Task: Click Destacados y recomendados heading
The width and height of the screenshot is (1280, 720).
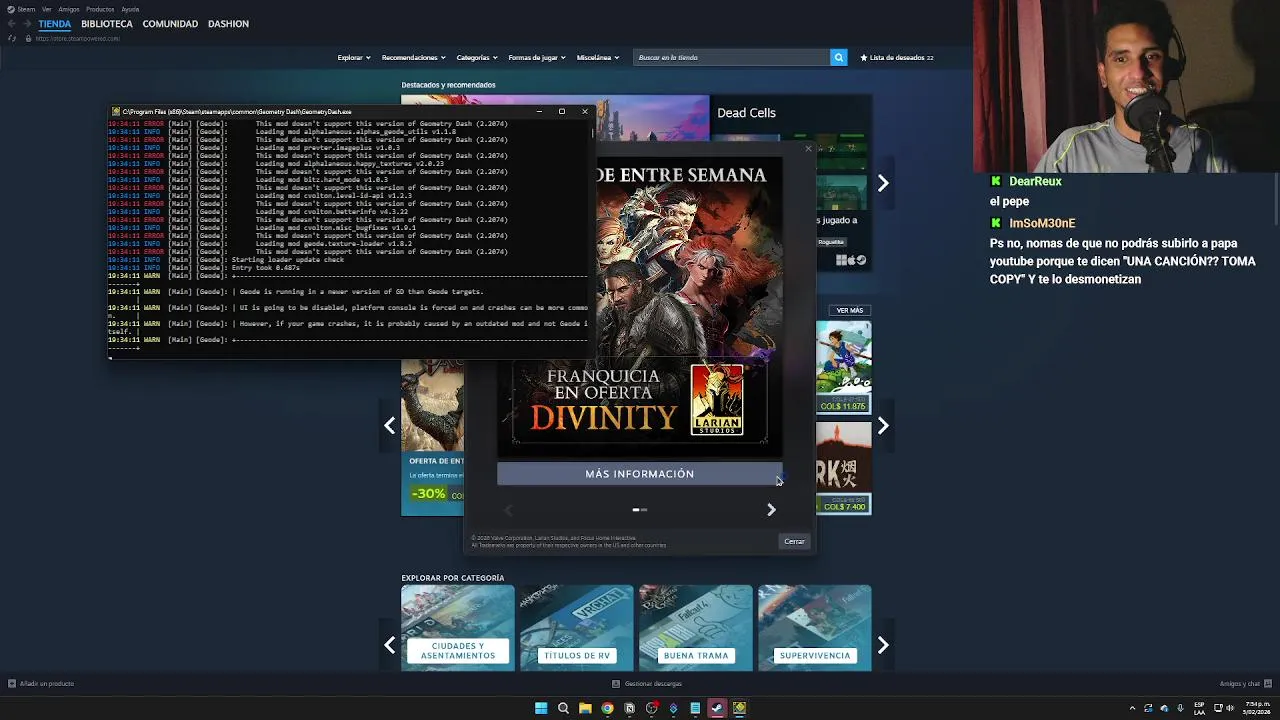Action: click(448, 85)
